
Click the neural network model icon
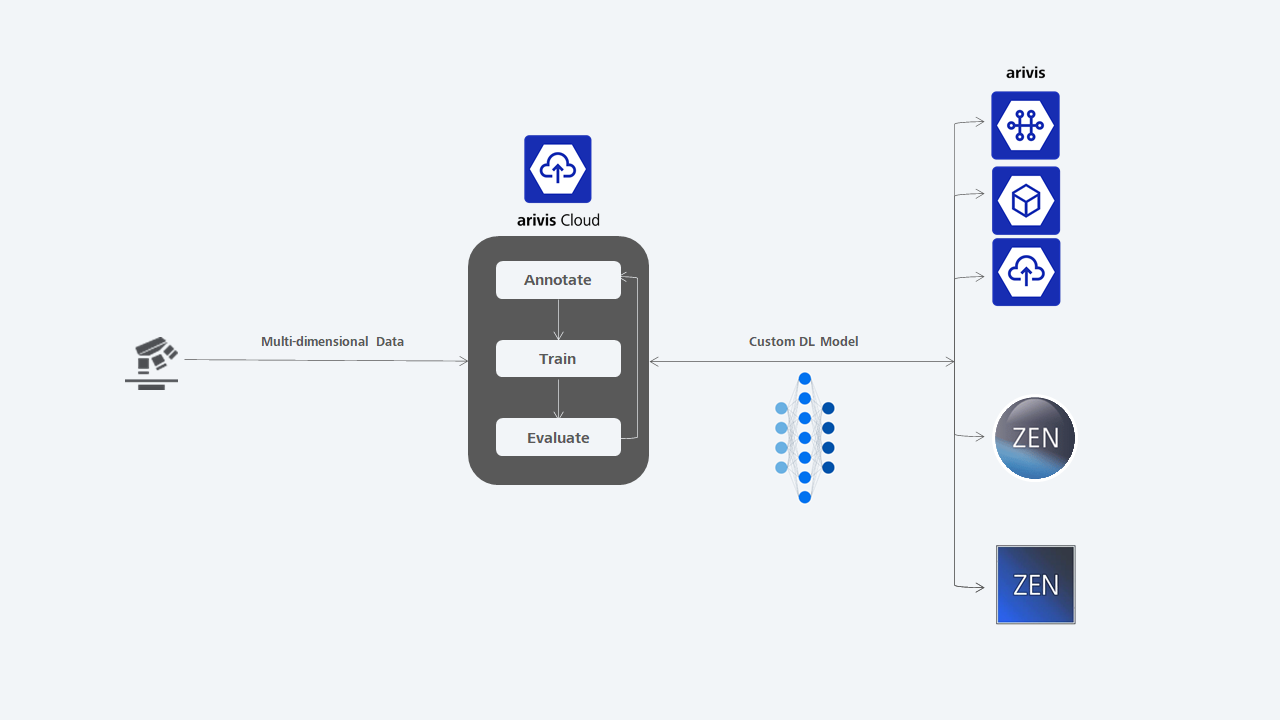pyautogui.click(x=804, y=438)
